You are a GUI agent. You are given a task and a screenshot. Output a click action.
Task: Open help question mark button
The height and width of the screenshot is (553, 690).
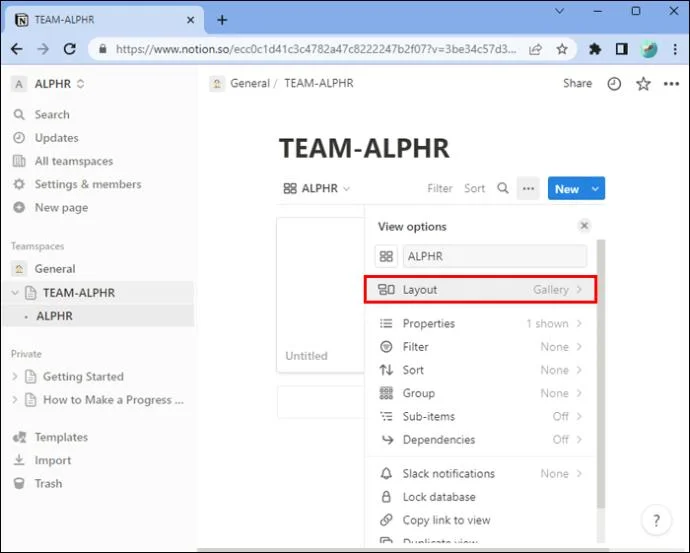[656, 520]
